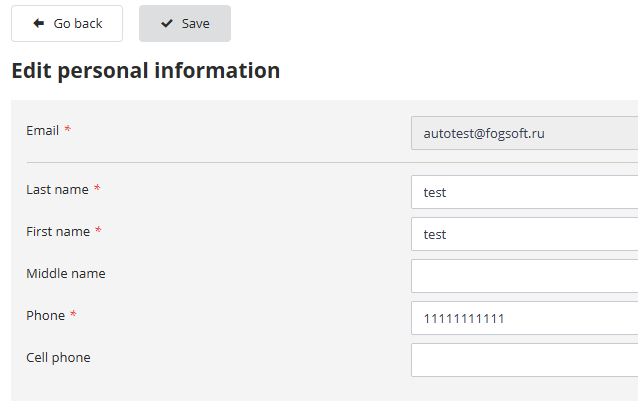The height and width of the screenshot is (404, 638).
Task: Click the checkmark icon in Save
Action: pos(167,24)
